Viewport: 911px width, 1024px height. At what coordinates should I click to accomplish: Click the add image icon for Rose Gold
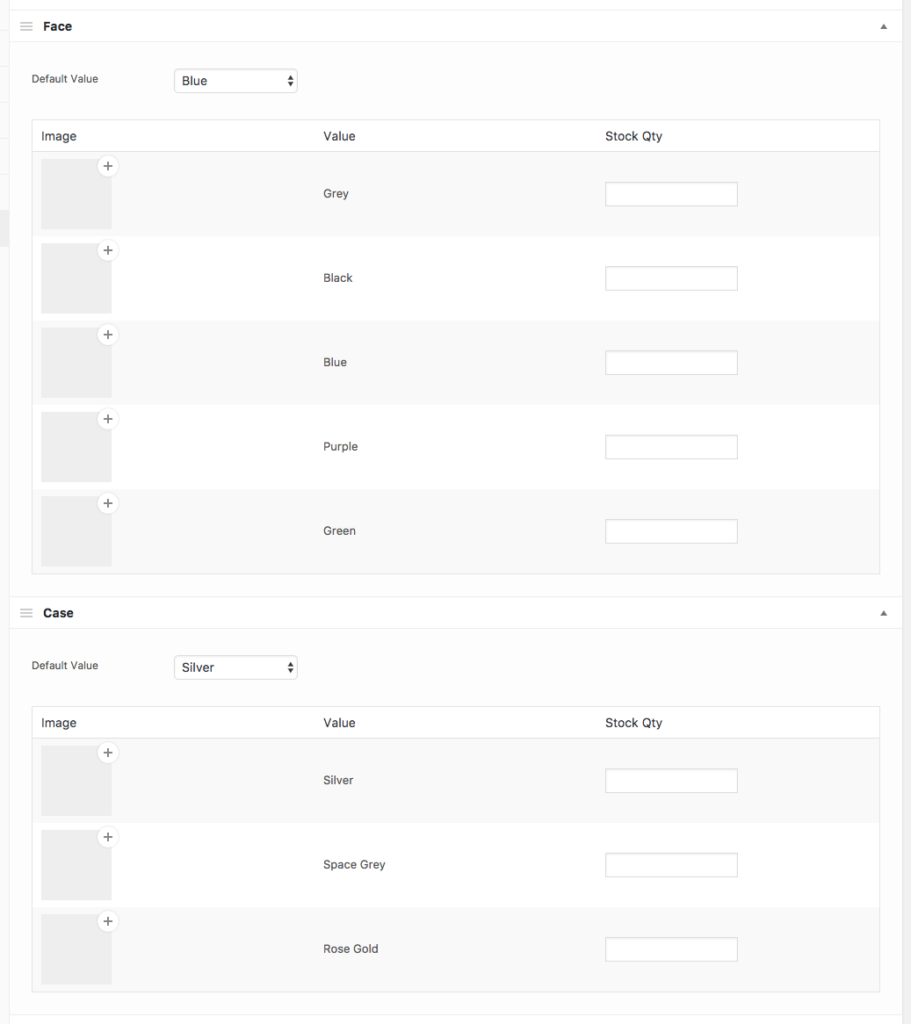pyautogui.click(x=108, y=921)
